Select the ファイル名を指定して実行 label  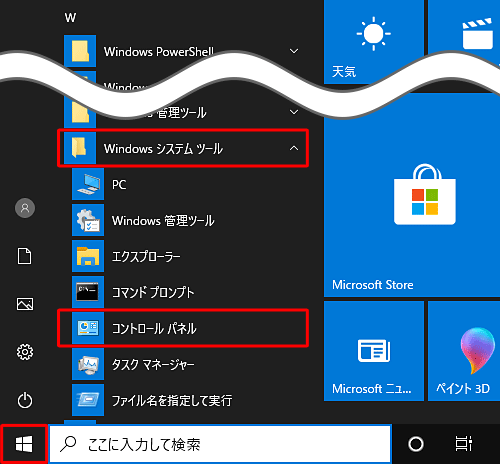tap(172, 400)
